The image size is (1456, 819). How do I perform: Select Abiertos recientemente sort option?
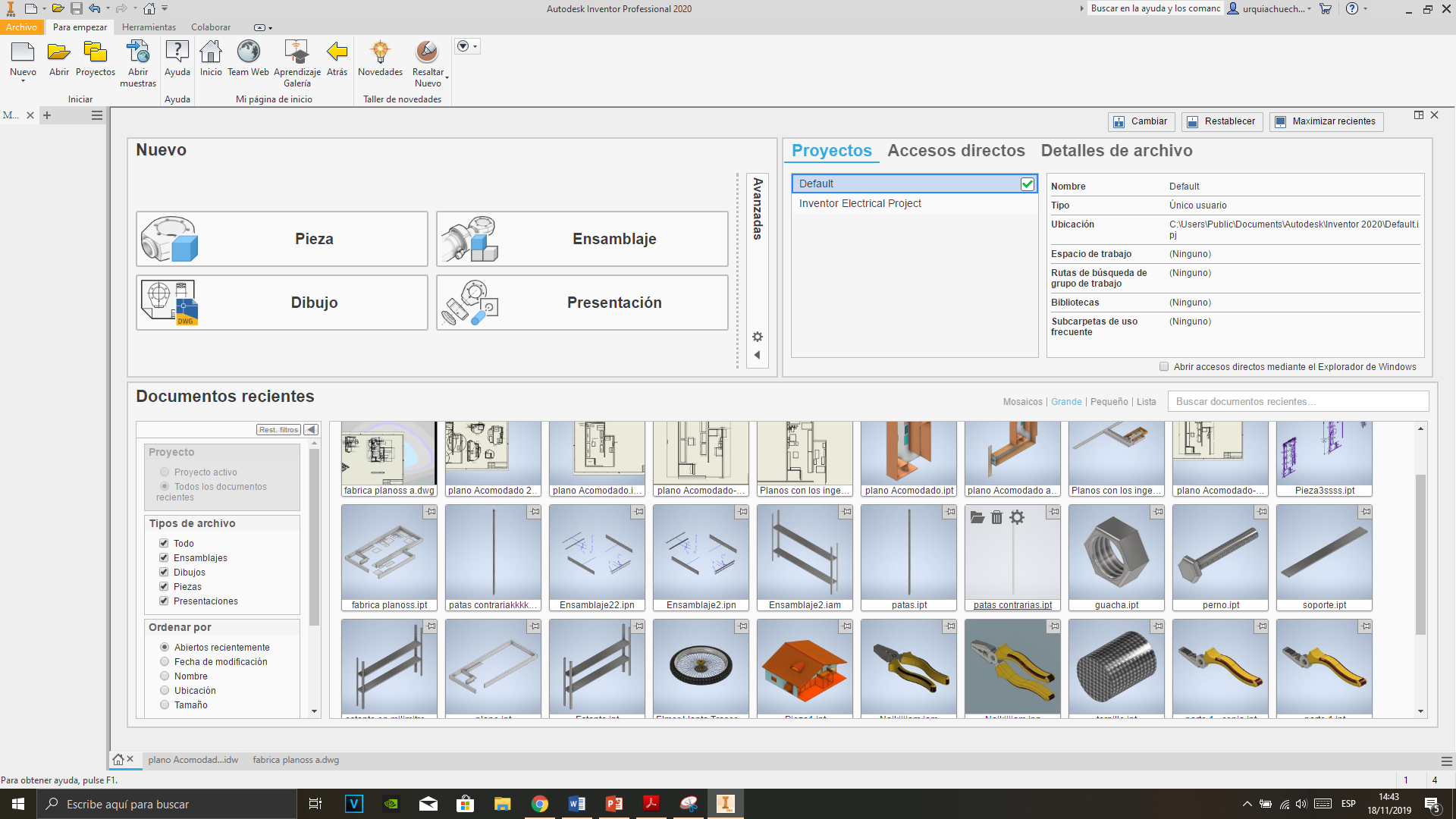tap(165, 647)
